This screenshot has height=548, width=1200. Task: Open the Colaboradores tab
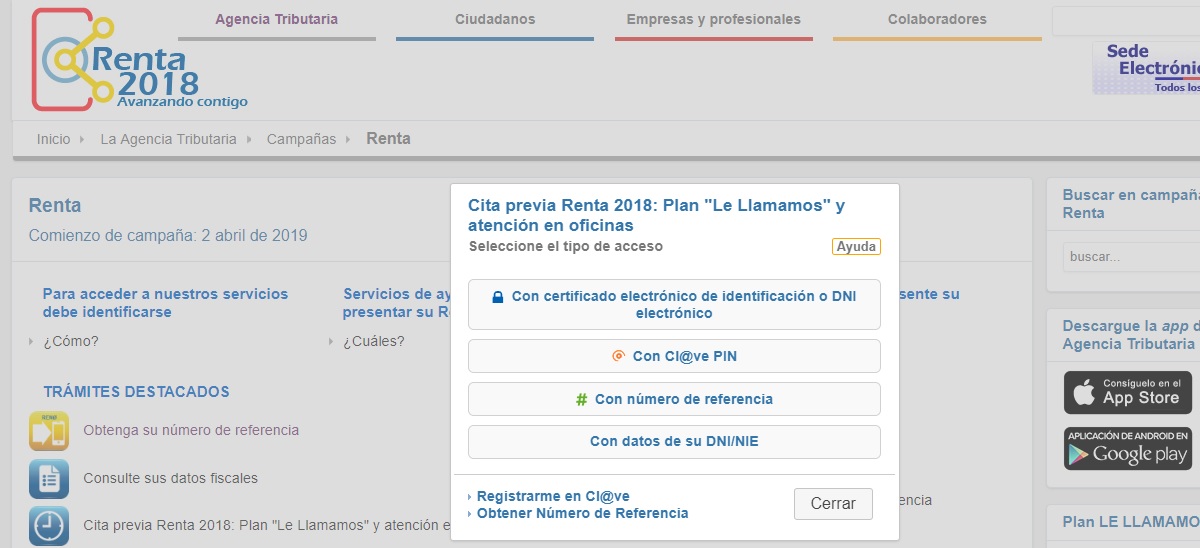(936, 20)
